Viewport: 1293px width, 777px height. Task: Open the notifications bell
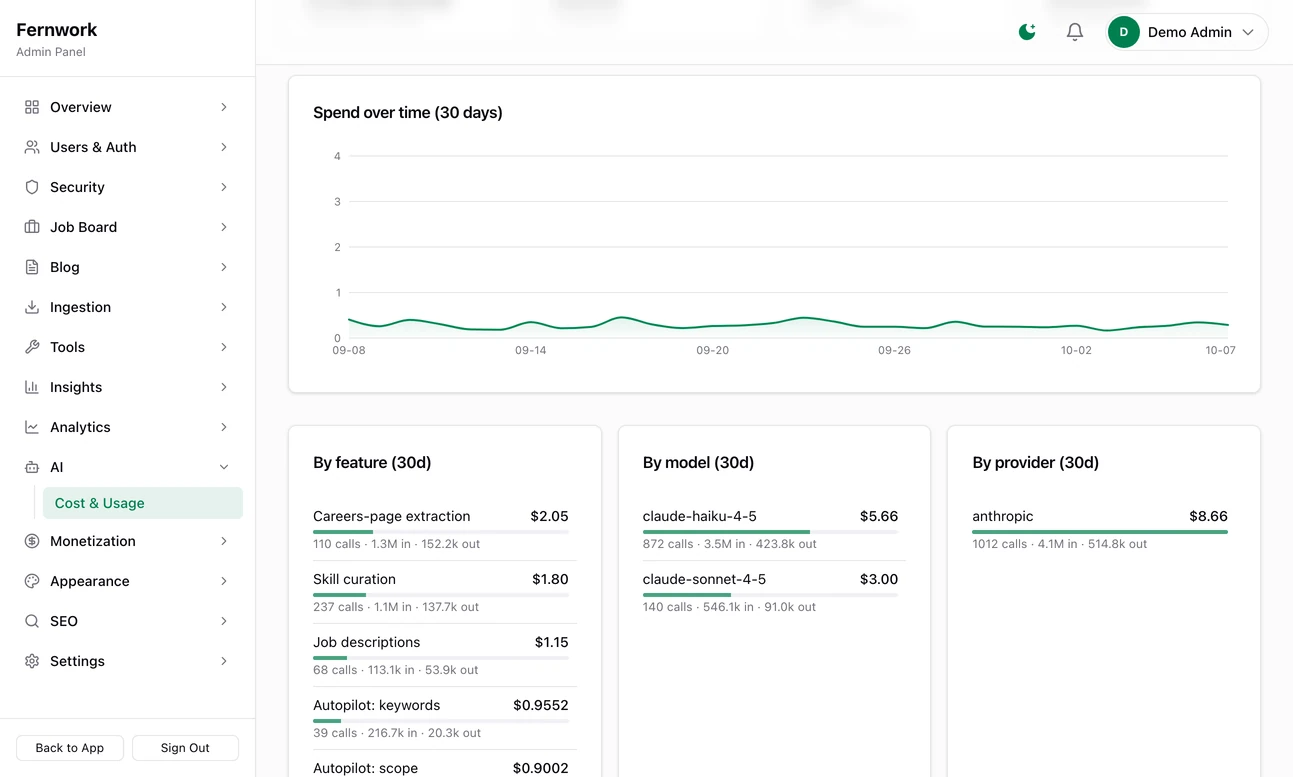1075,32
